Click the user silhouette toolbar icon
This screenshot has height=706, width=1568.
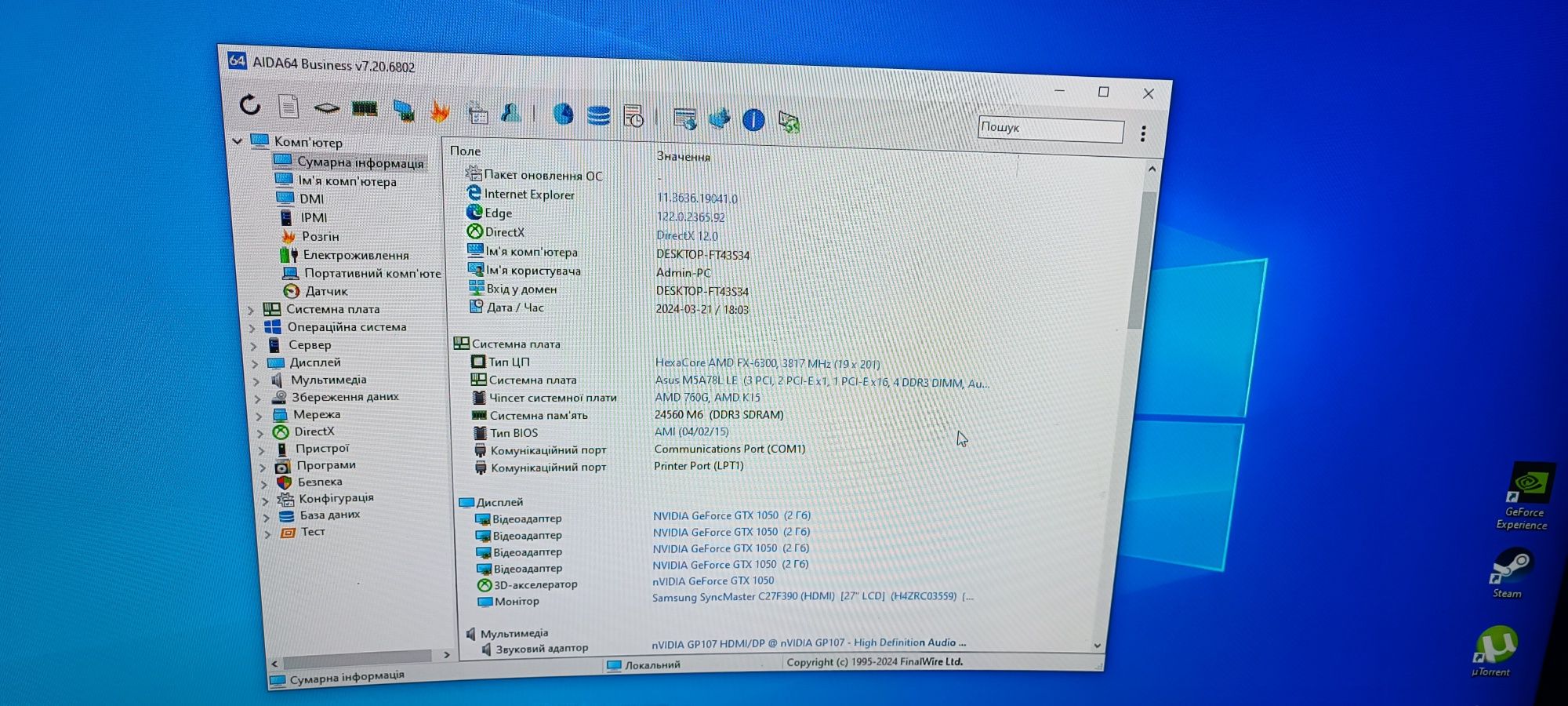[x=511, y=113]
